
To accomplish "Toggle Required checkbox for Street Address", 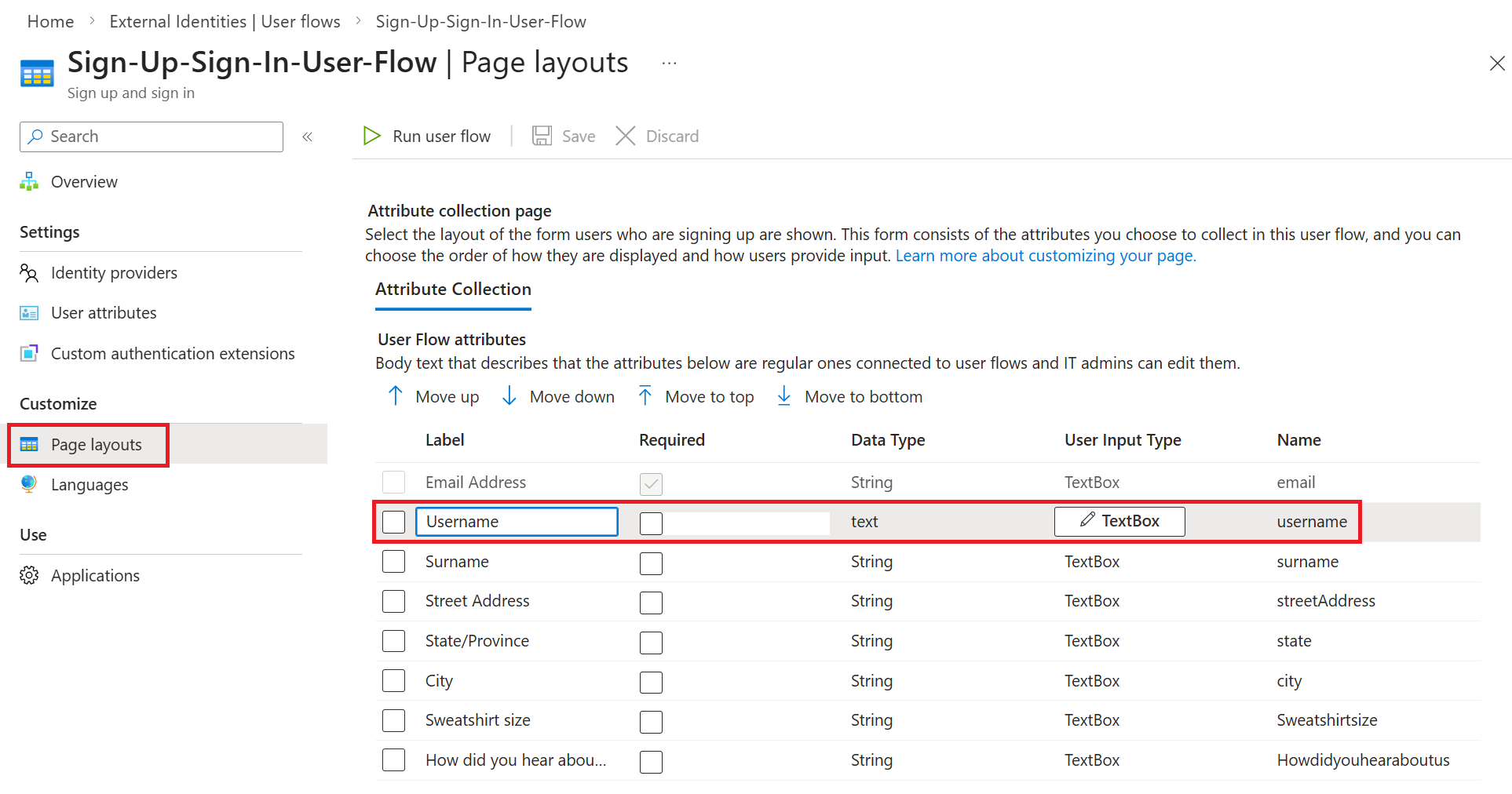I will coord(651,603).
